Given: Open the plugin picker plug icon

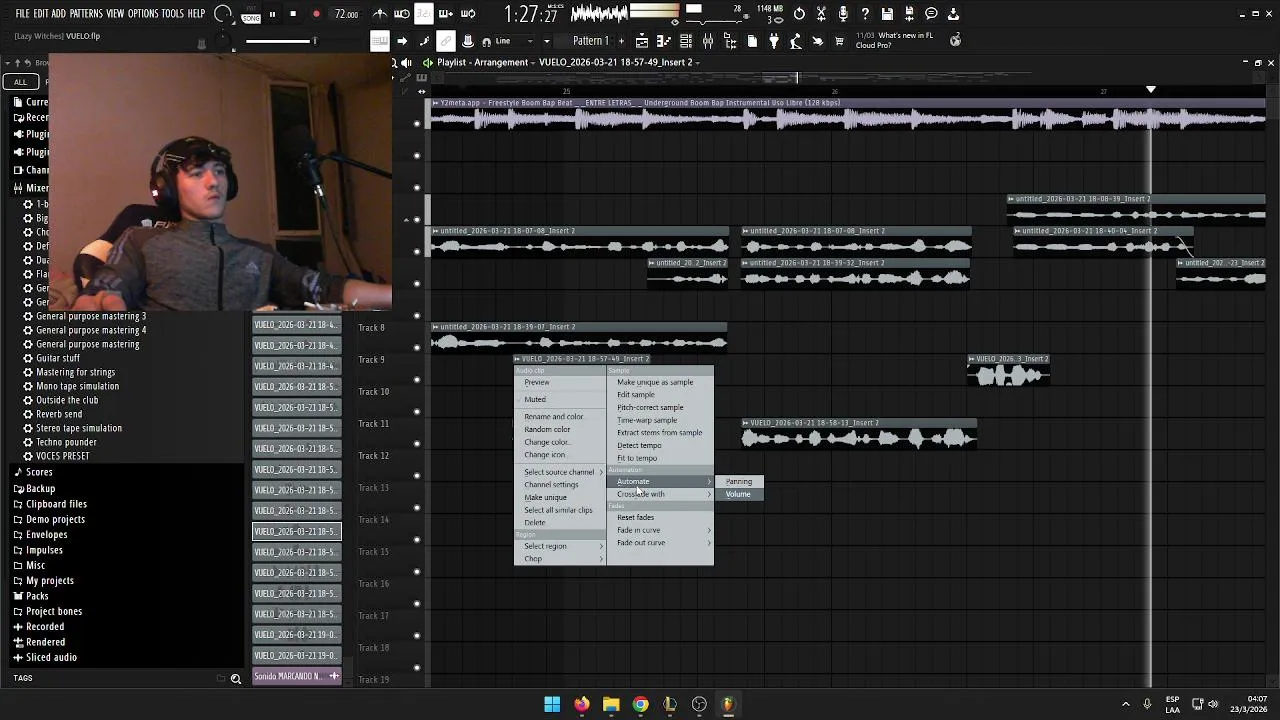Looking at the screenshot, I should tap(774, 41).
